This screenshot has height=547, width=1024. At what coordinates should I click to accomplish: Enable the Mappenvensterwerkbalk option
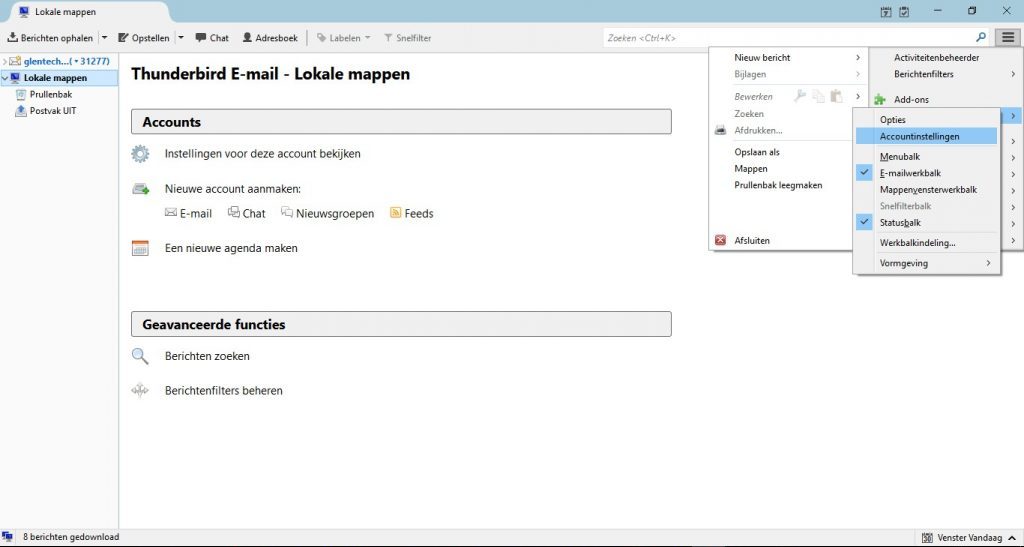tap(927, 189)
